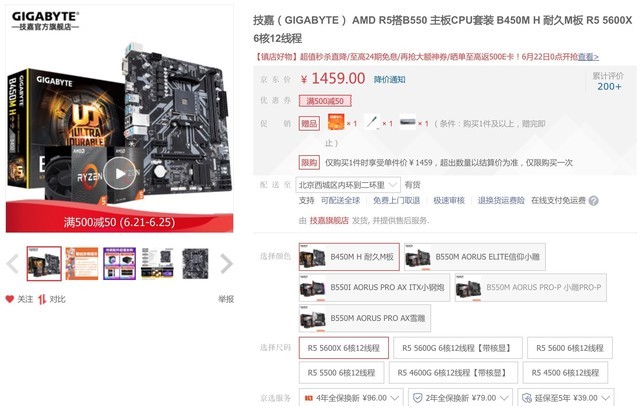
Task: Open the 技嘉旗舰店 store link
Action: pos(329,220)
